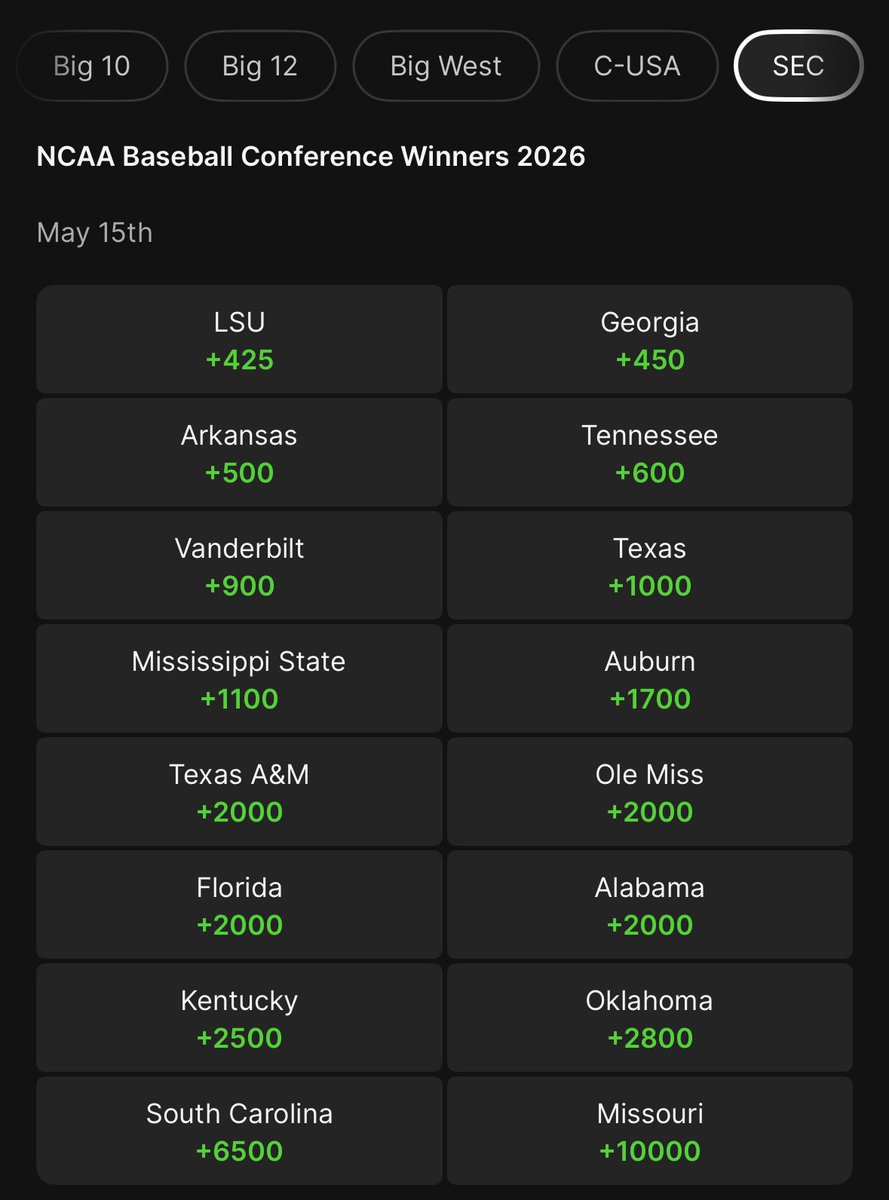889x1200 pixels.
Task: Choose Missouri +10000 longshot
Action: click(650, 1131)
